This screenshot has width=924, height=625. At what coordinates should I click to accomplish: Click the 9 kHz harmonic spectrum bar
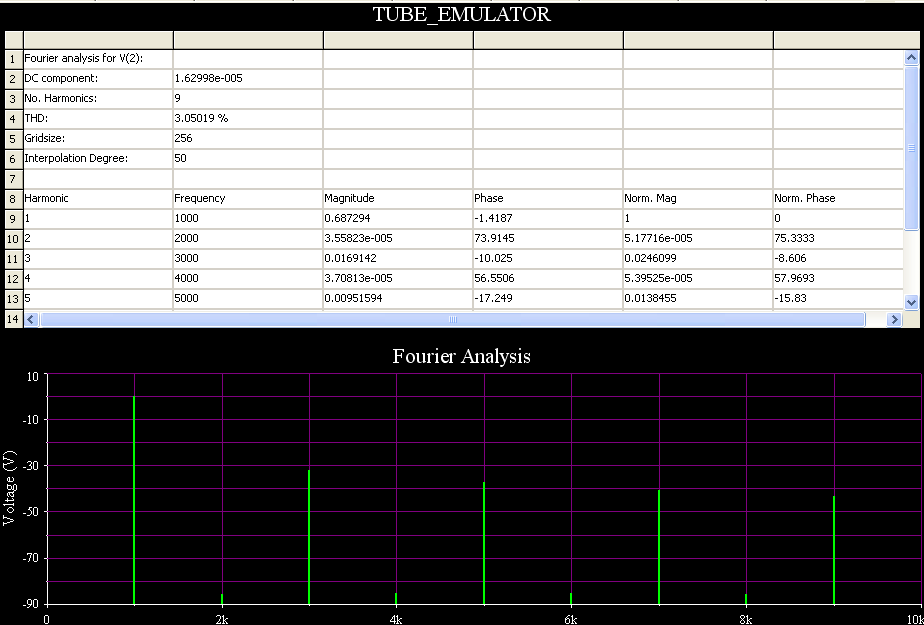834,550
